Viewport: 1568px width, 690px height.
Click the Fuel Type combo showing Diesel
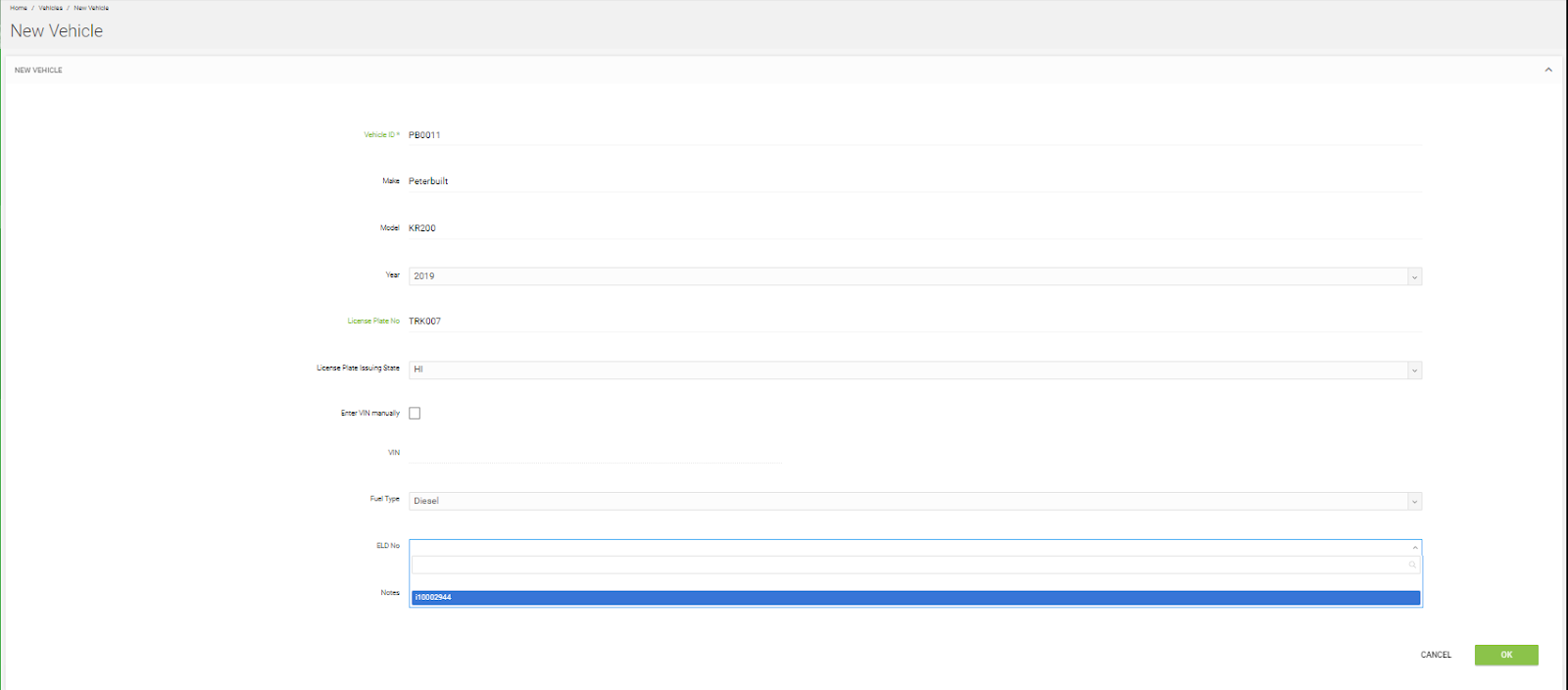point(907,501)
